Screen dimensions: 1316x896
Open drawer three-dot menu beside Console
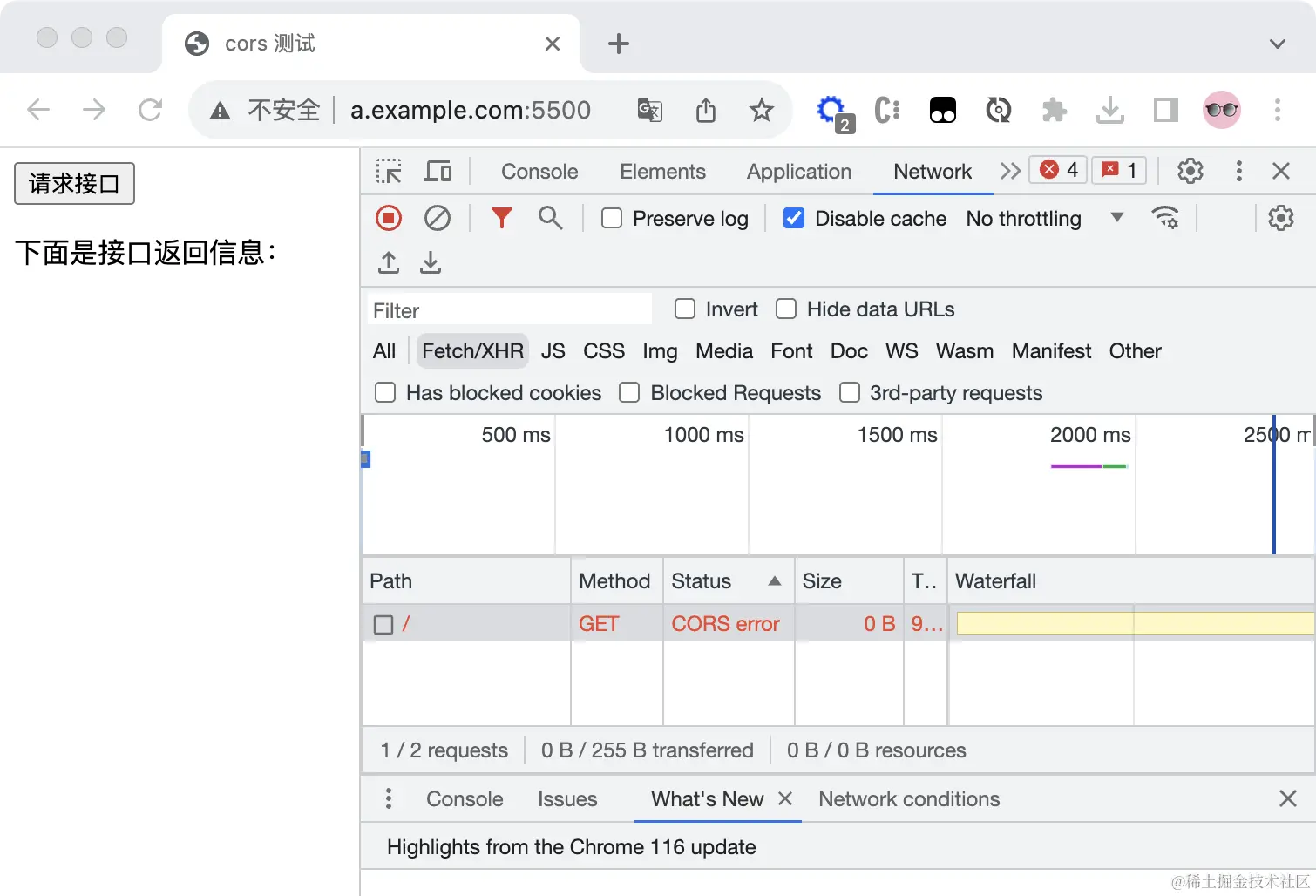pos(389,798)
